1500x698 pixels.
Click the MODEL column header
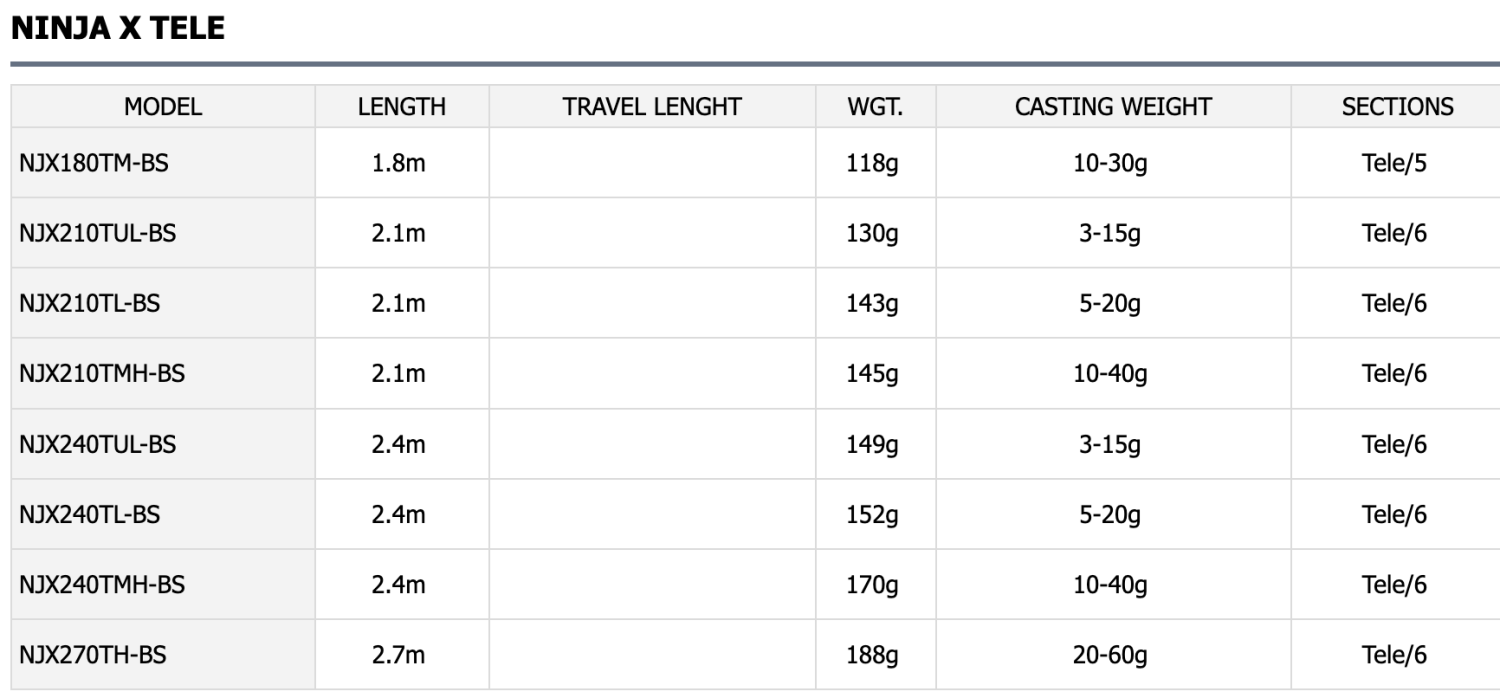[163, 107]
